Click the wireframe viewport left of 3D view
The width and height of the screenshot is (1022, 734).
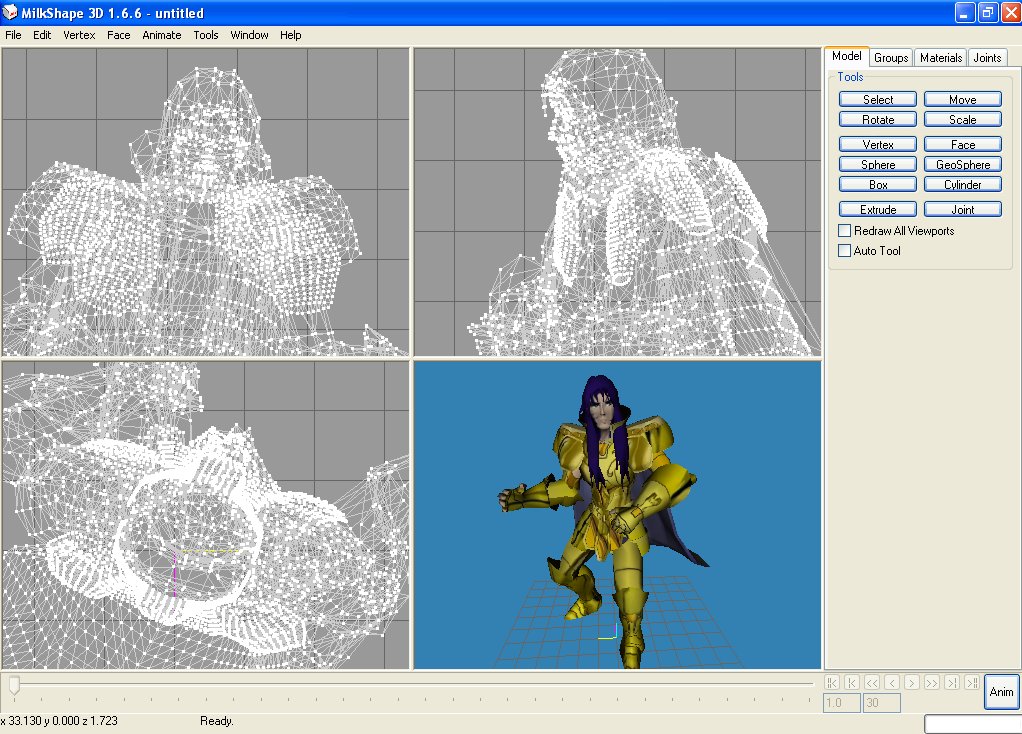point(205,515)
